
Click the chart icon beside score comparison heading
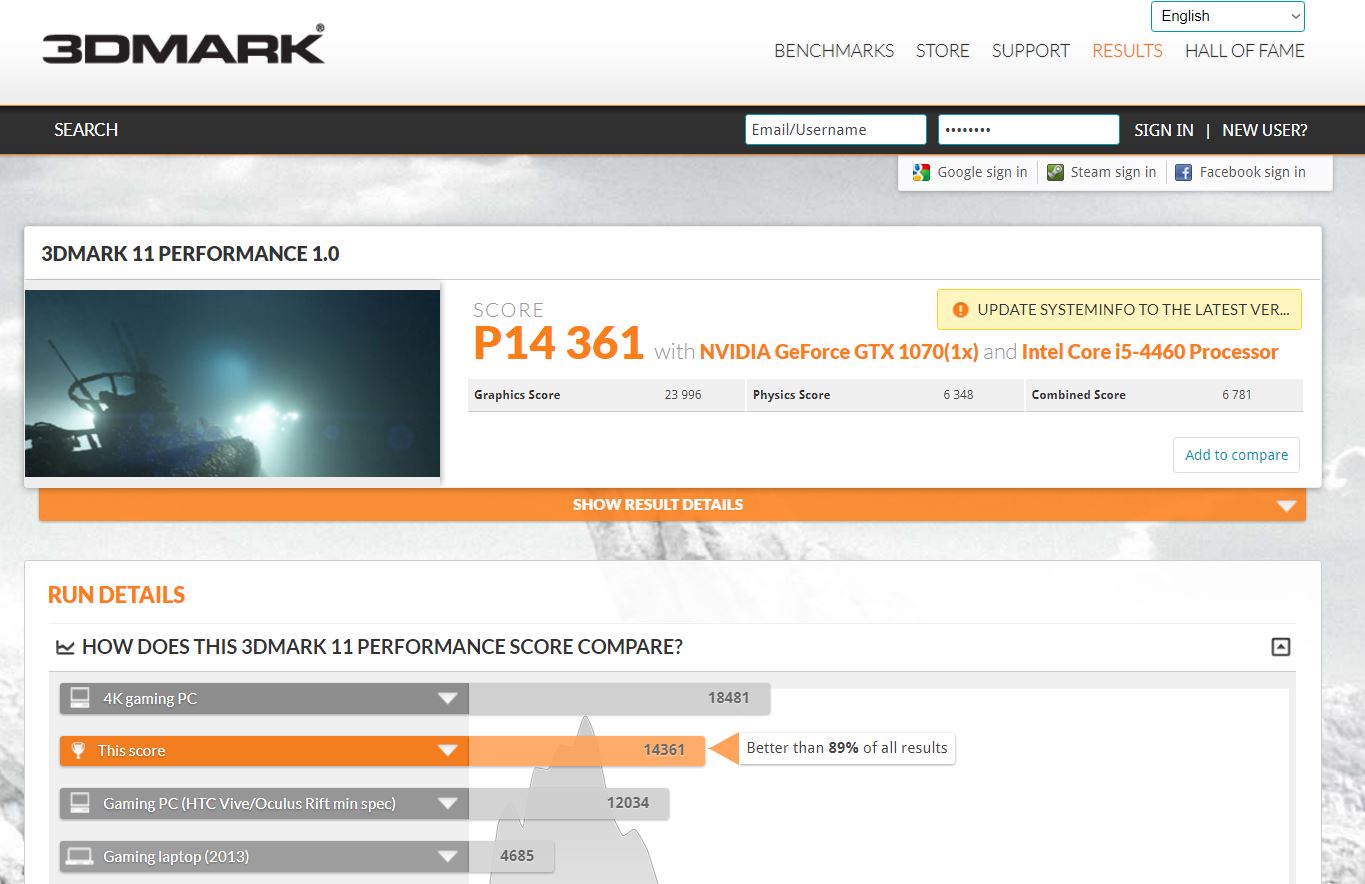pyautogui.click(x=65, y=647)
